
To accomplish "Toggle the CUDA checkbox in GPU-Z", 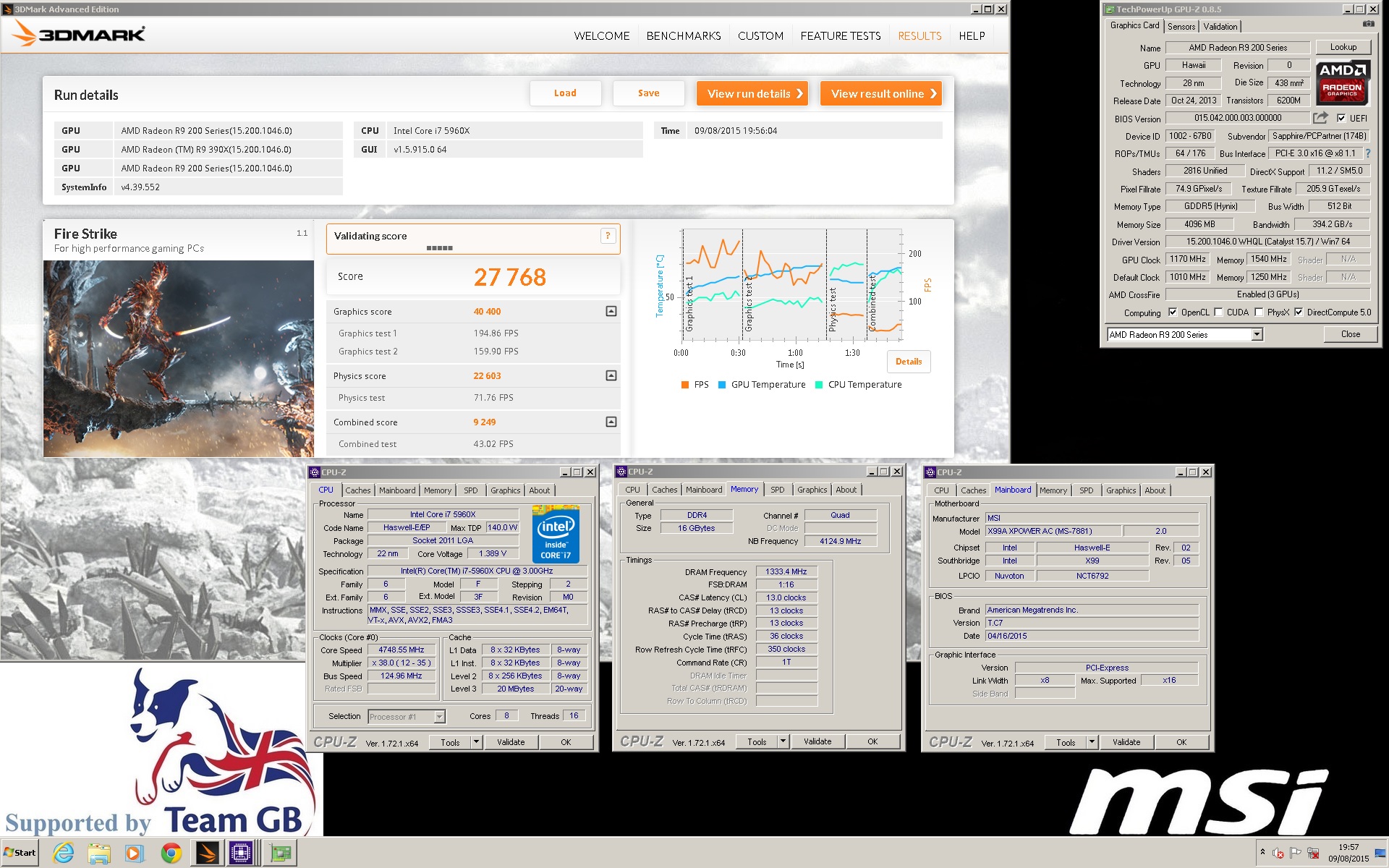I will click(1218, 312).
